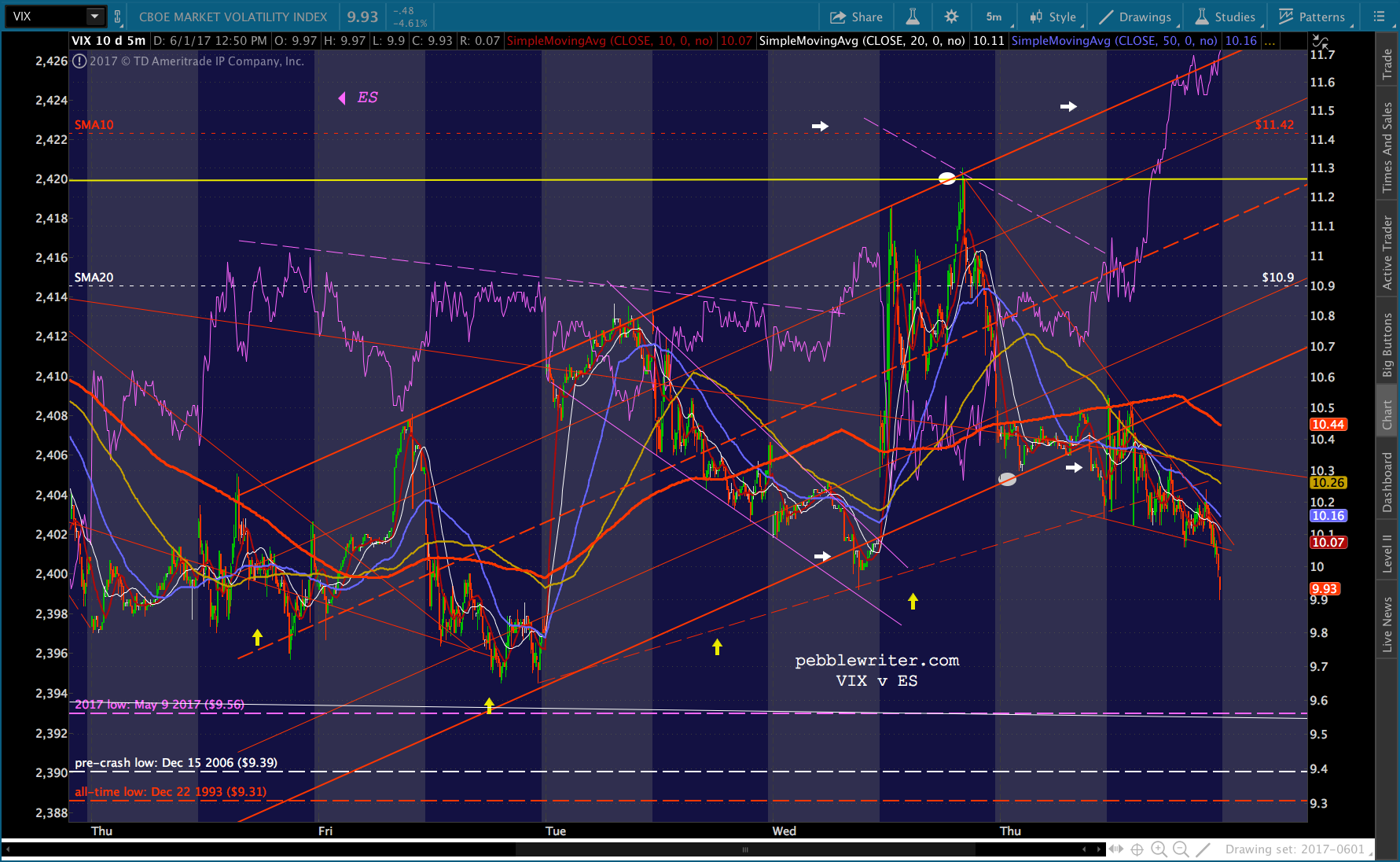Open the Patterns menu
Viewport: 1400px width, 862px height.
tap(1312, 17)
